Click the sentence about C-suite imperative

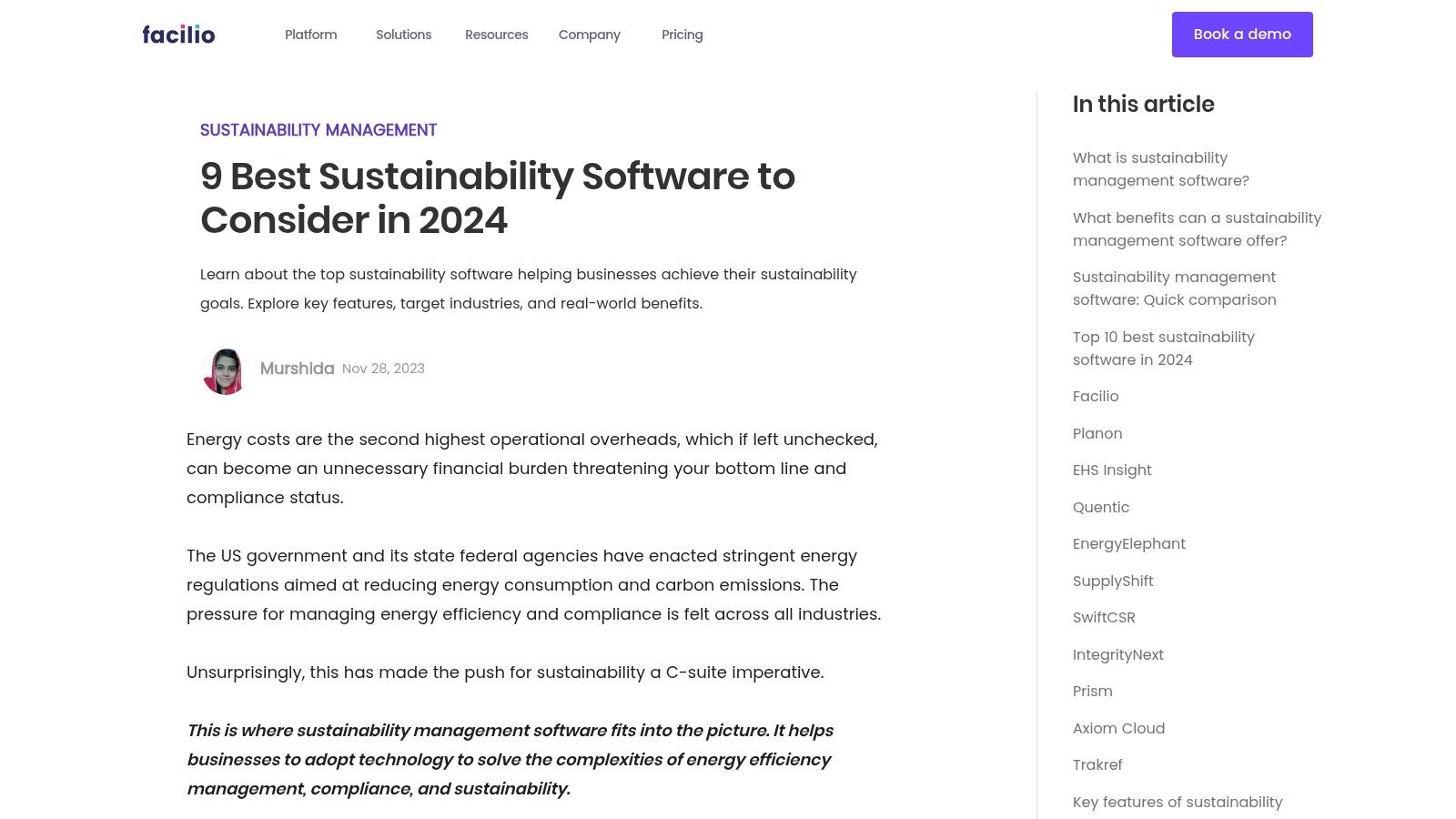click(505, 672)
